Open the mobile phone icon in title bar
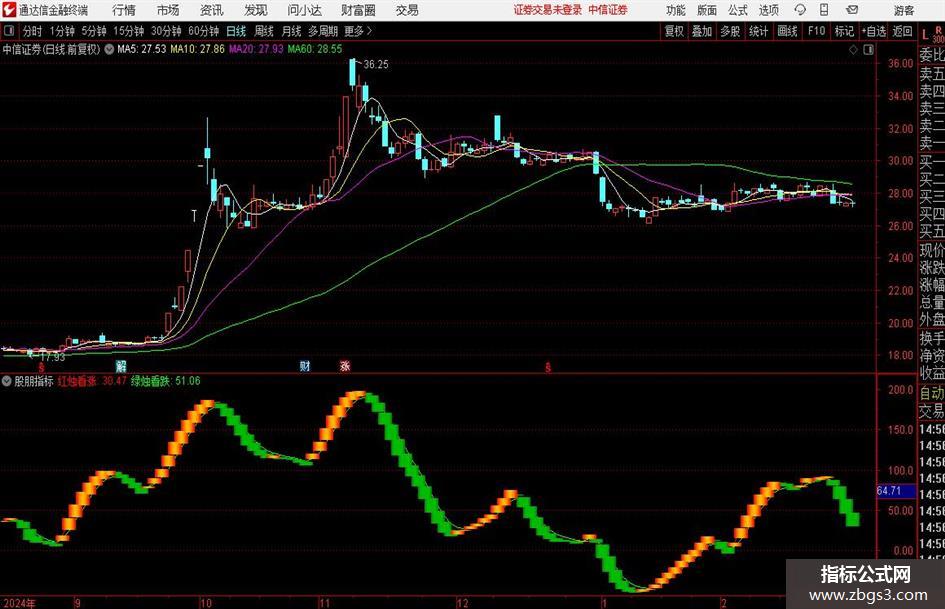This screenshot has width=945, height=609. click(824, 10)
